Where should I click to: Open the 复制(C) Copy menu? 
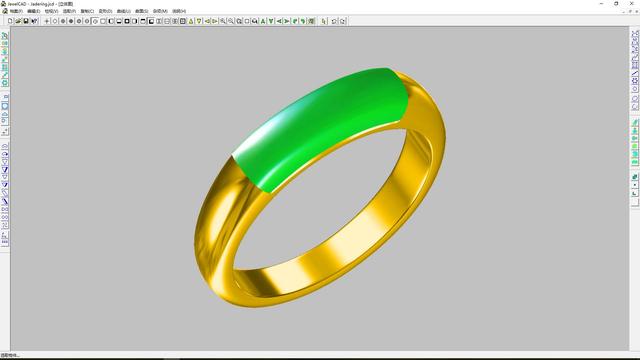(87, 11)
